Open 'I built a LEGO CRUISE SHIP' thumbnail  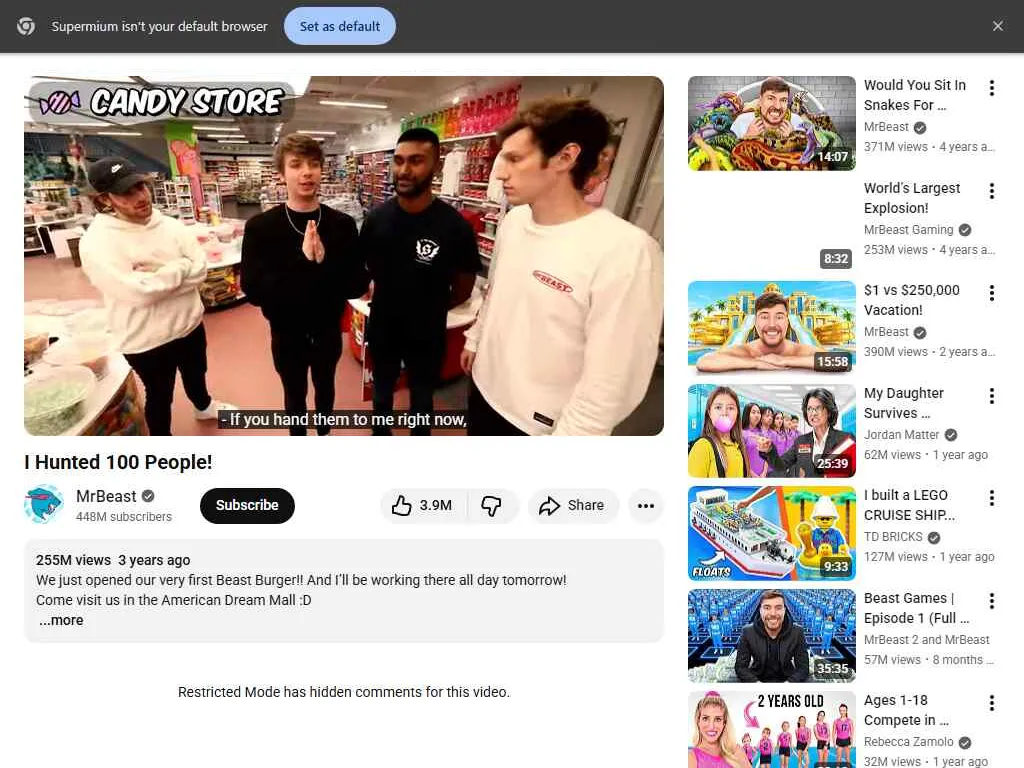pyautogui.click(x=771, y=533)
